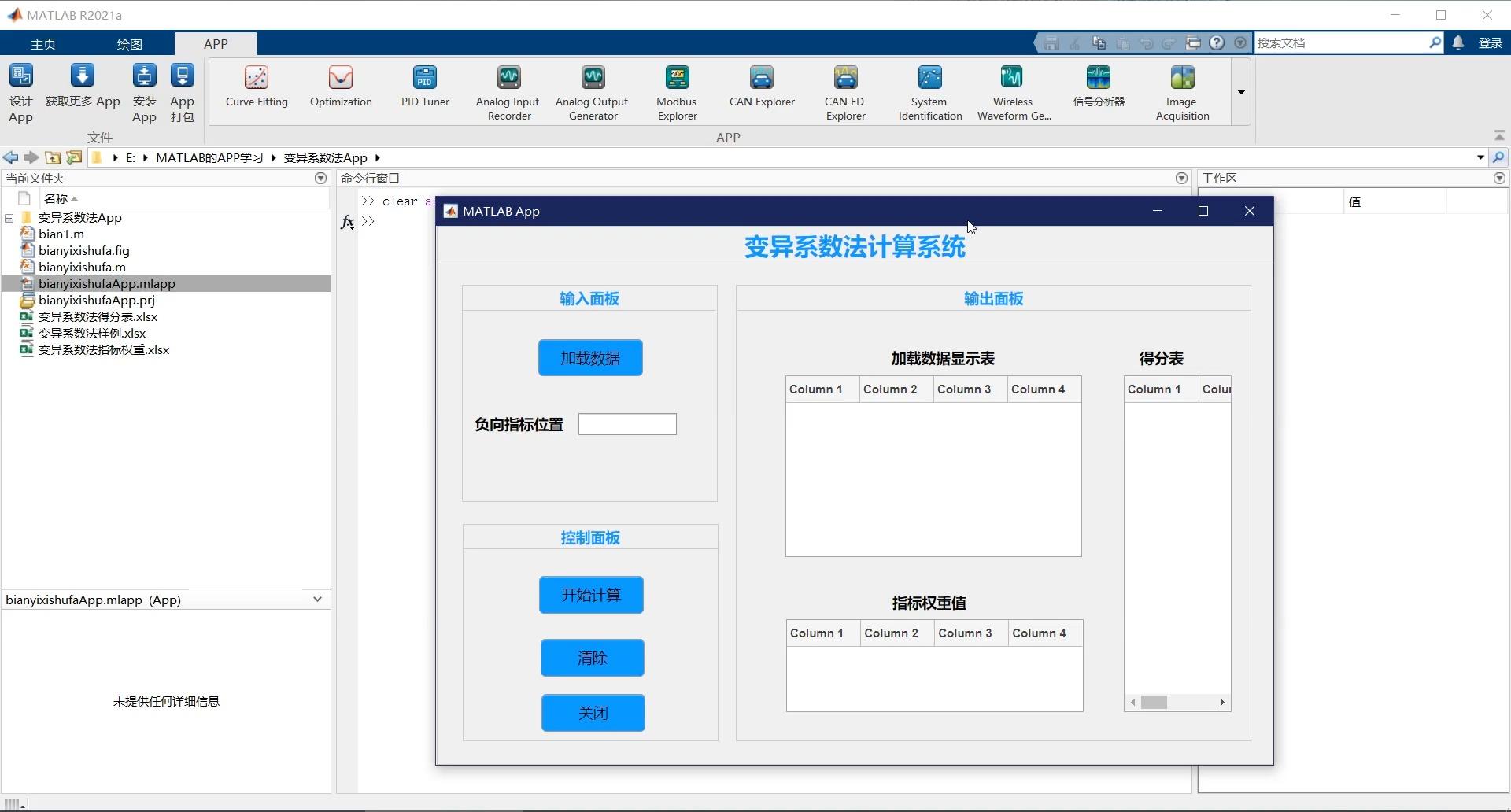Click Column 2 header in 加载数据显示表
This screenshot has height=812, width=1511.
(896, 389)
